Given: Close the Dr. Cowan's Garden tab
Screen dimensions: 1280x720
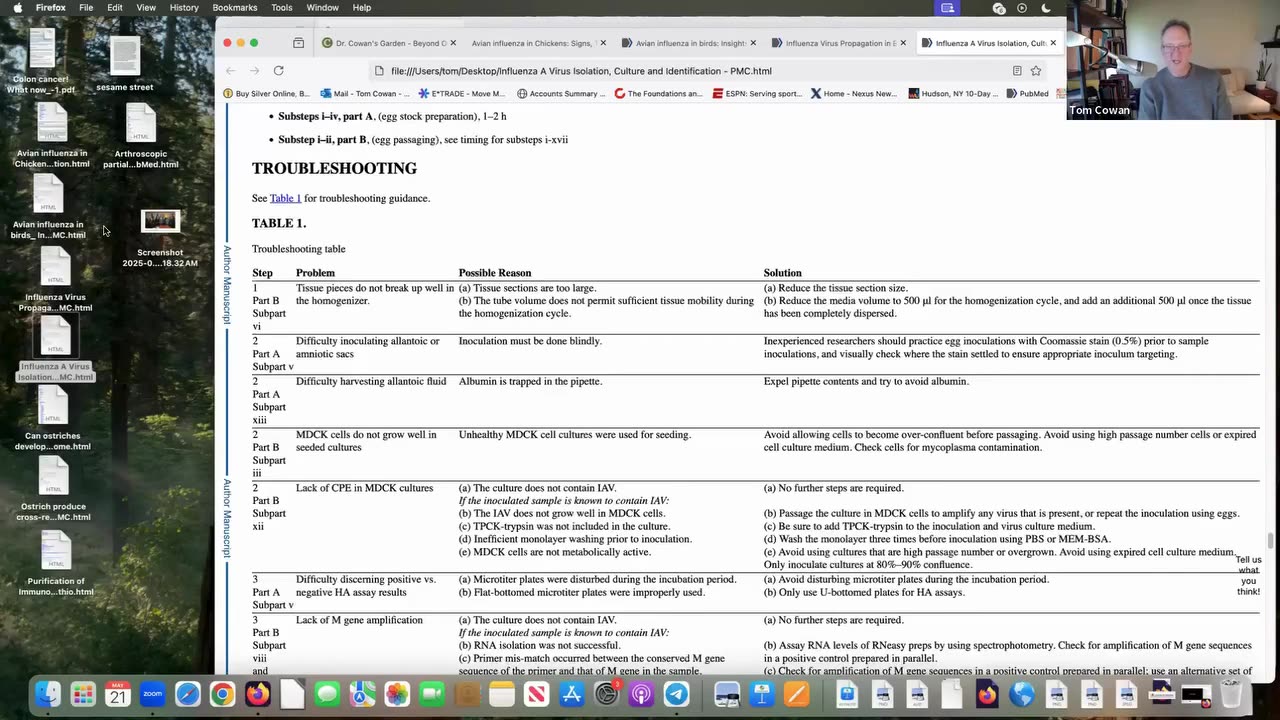Looking at the screenshot, I should (x=453, y=43).
